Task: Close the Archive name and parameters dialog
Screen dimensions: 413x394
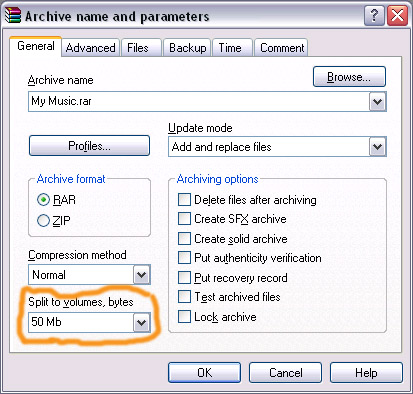Action: [397, 15]
